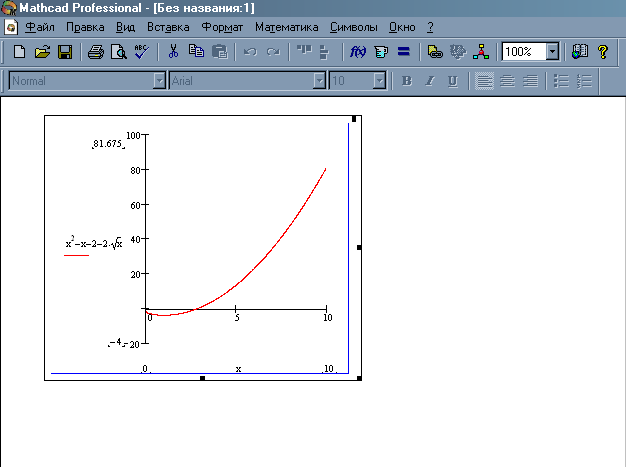Viewport: 626px width, 467px height.
Task: Click the right-side middle handle of plot
Action: 359,247
